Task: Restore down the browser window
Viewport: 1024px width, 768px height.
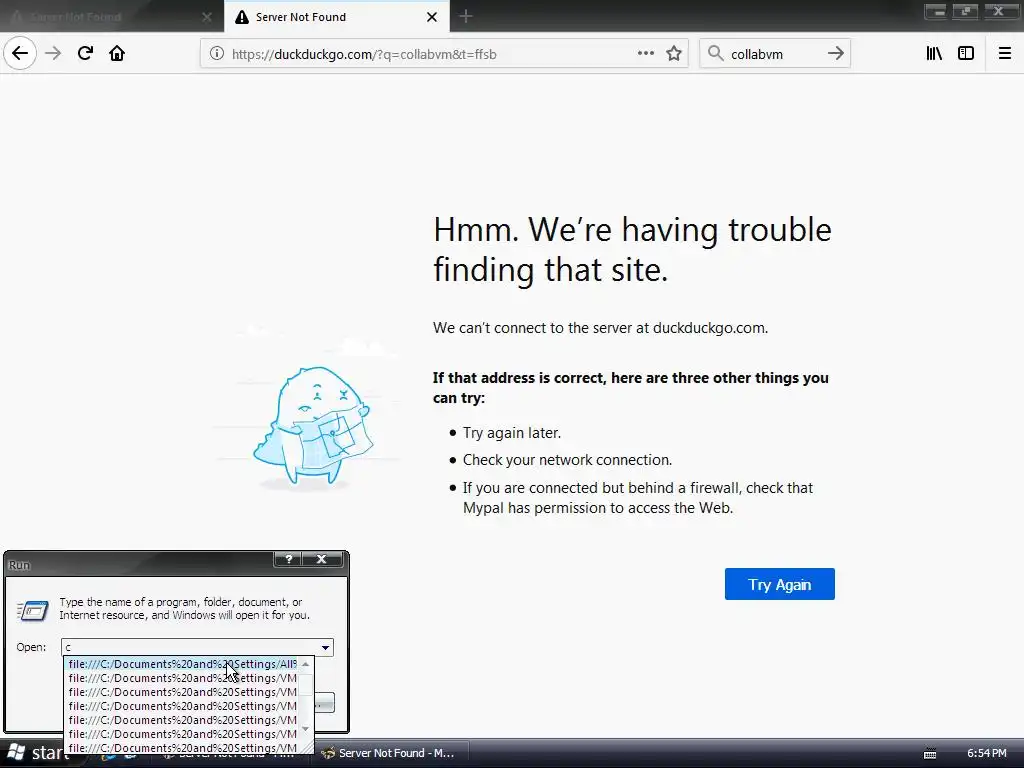Action: (x=965, y=11)
